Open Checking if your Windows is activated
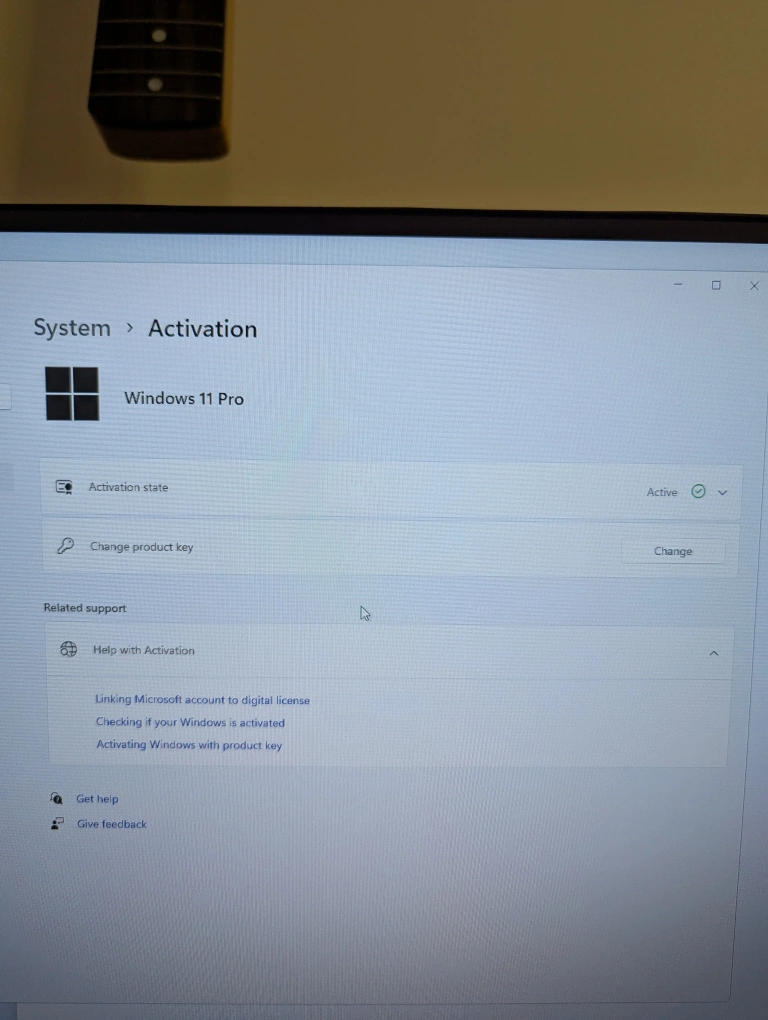768x1020 pixels. pos(190,722)
